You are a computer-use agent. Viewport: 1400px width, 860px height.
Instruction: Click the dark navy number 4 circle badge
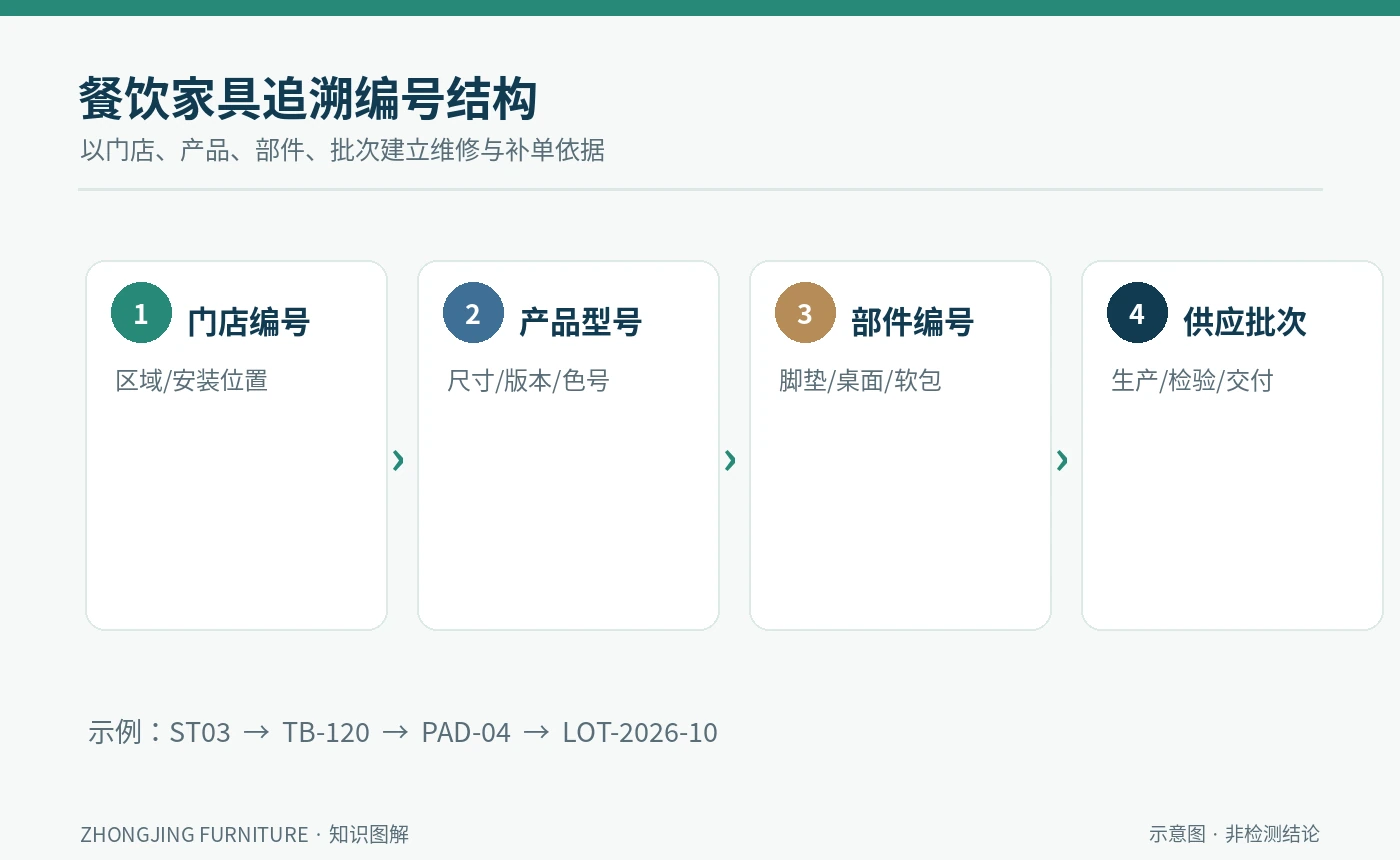[1137, 313]
